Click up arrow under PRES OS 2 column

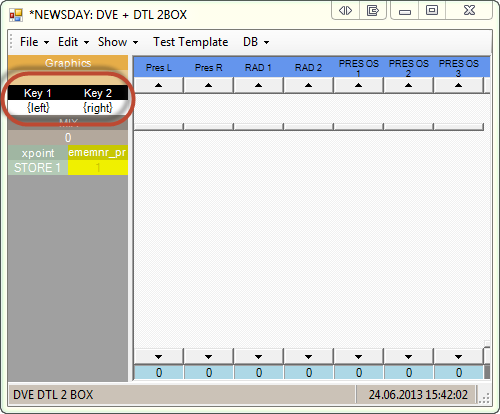(408, 85)
